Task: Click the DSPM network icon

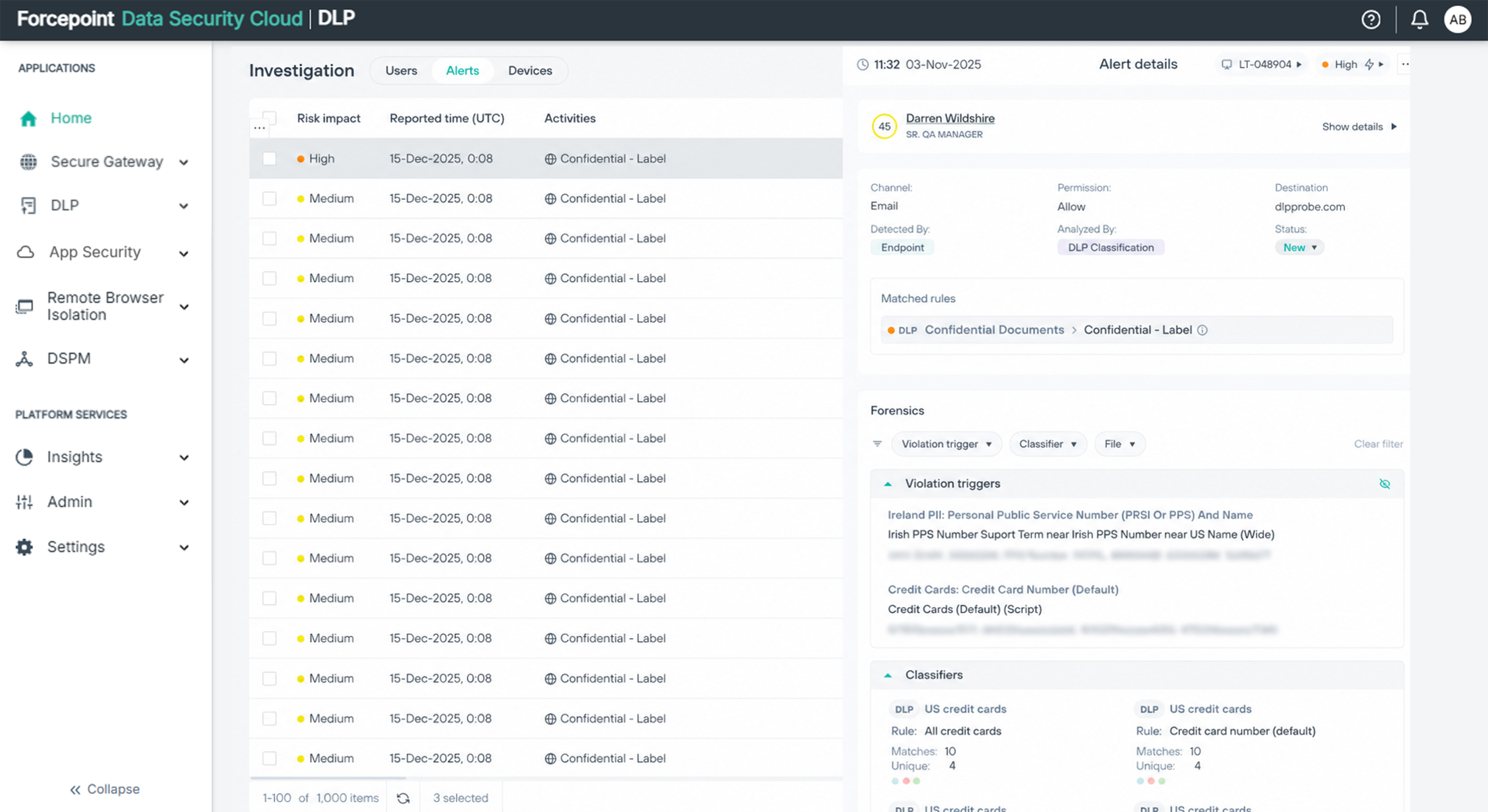Action: [24, 359]
